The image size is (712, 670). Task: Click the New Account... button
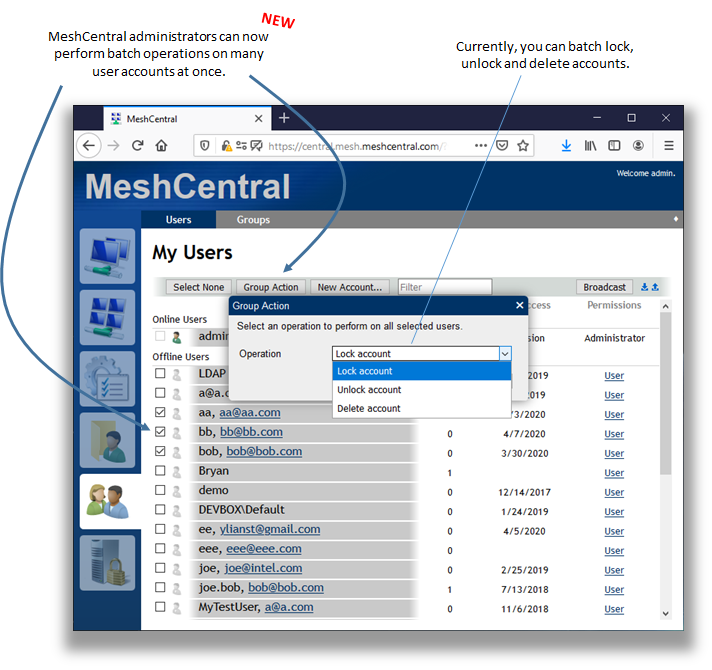pos(350,287)
